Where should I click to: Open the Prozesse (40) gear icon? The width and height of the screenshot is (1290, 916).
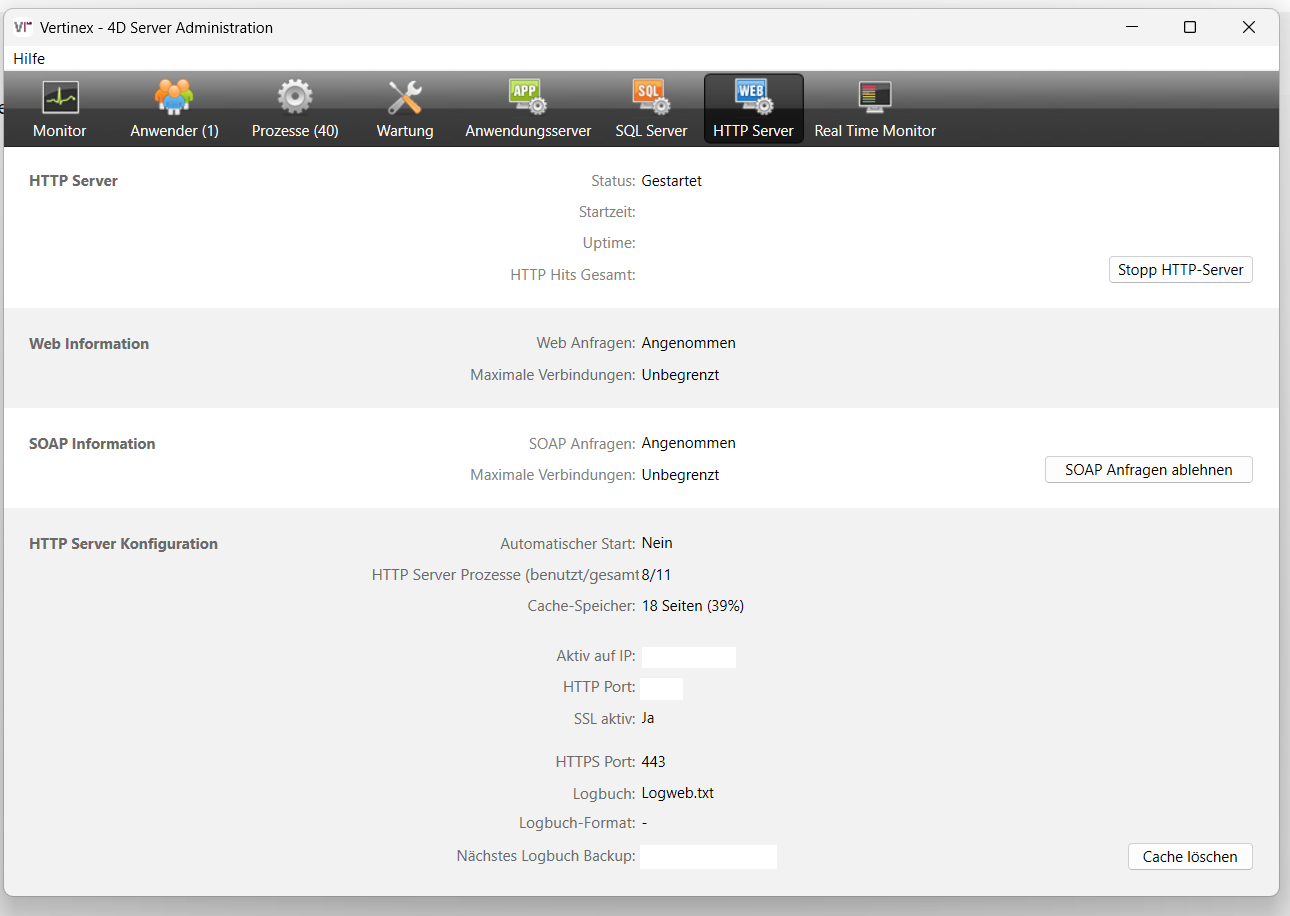[295, 99]
